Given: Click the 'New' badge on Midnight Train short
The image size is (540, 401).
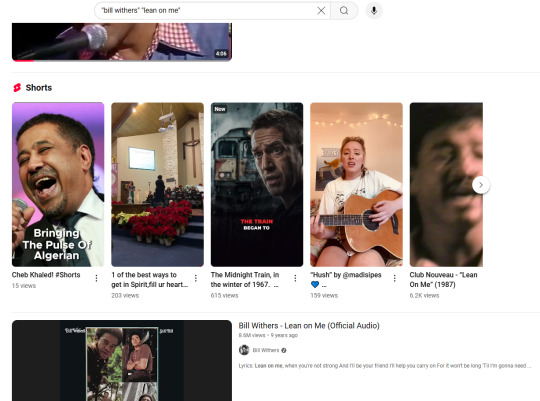Looking at the screenshot, I should 220,109.
